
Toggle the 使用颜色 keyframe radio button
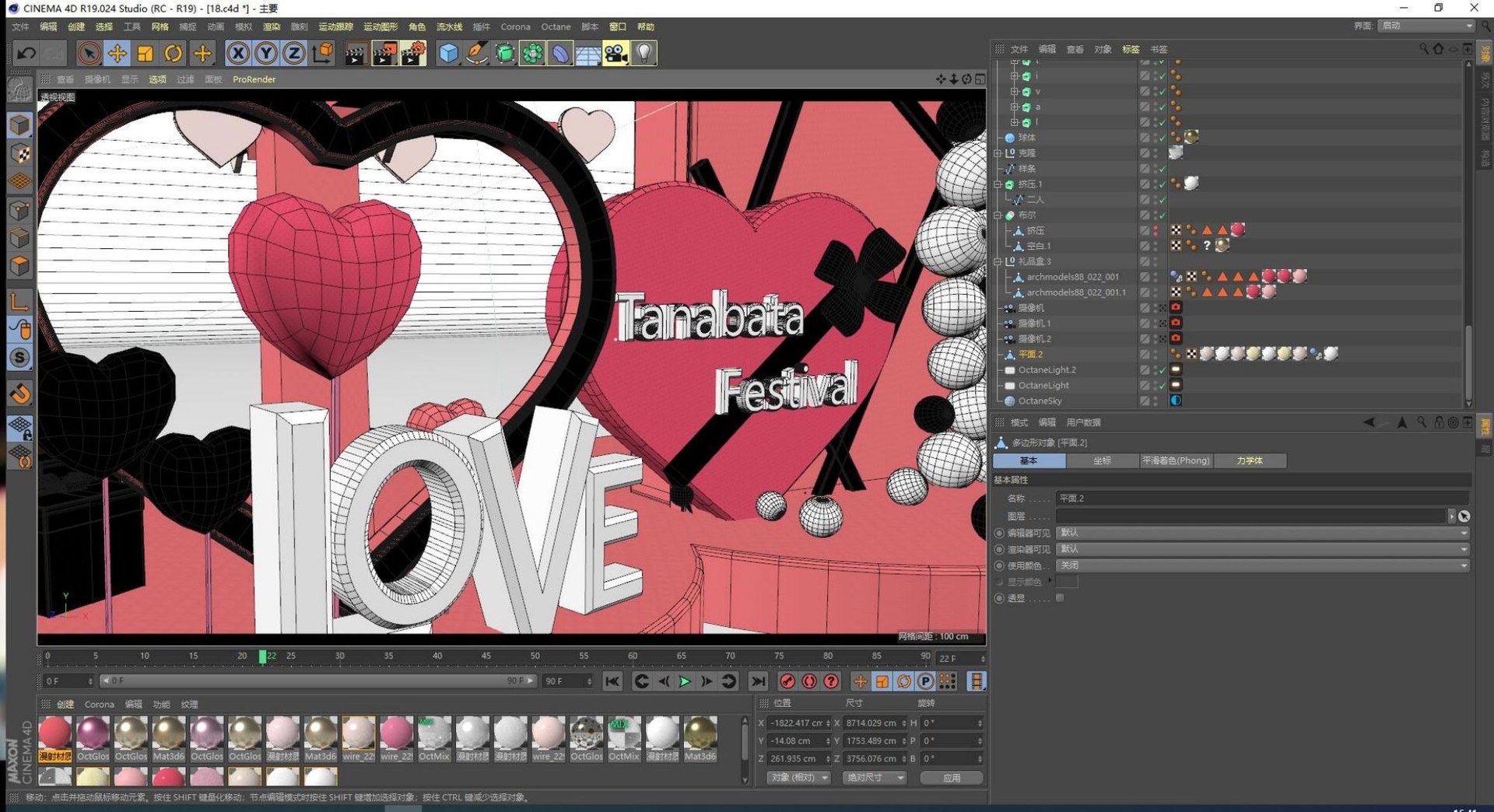[999, 565]
